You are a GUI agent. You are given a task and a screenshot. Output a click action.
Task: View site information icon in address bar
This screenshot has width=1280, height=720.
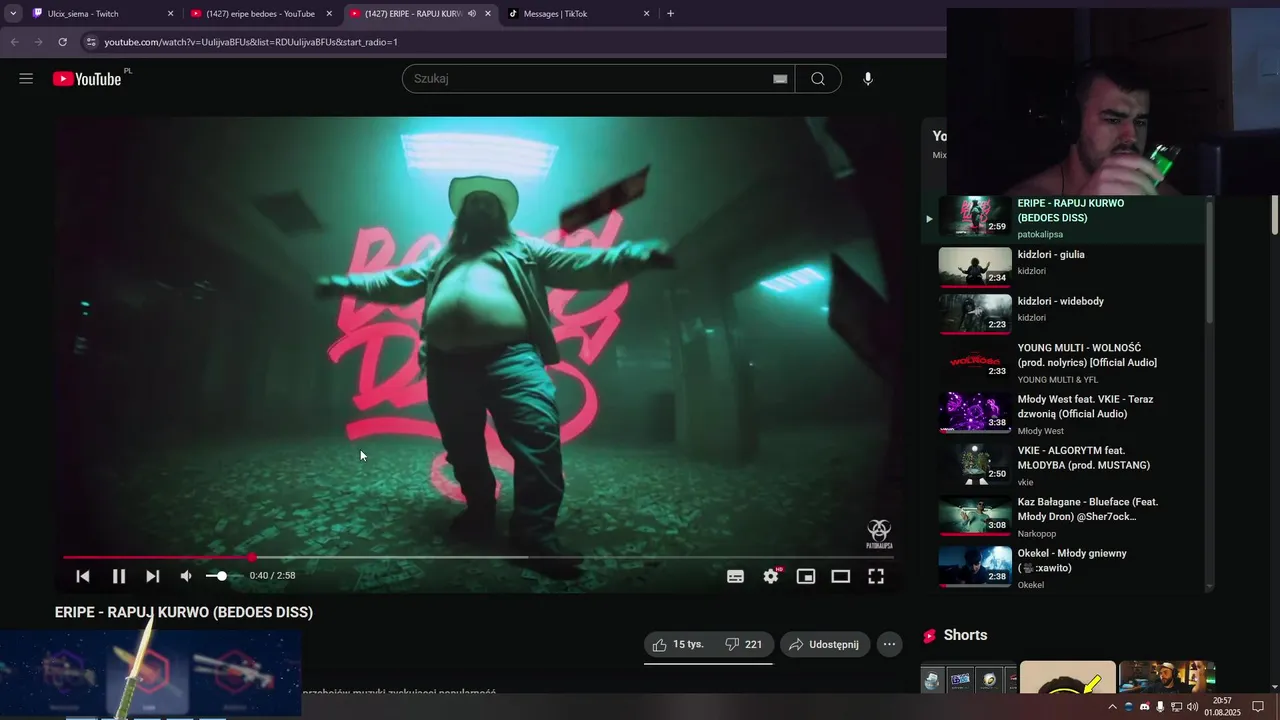90,42
